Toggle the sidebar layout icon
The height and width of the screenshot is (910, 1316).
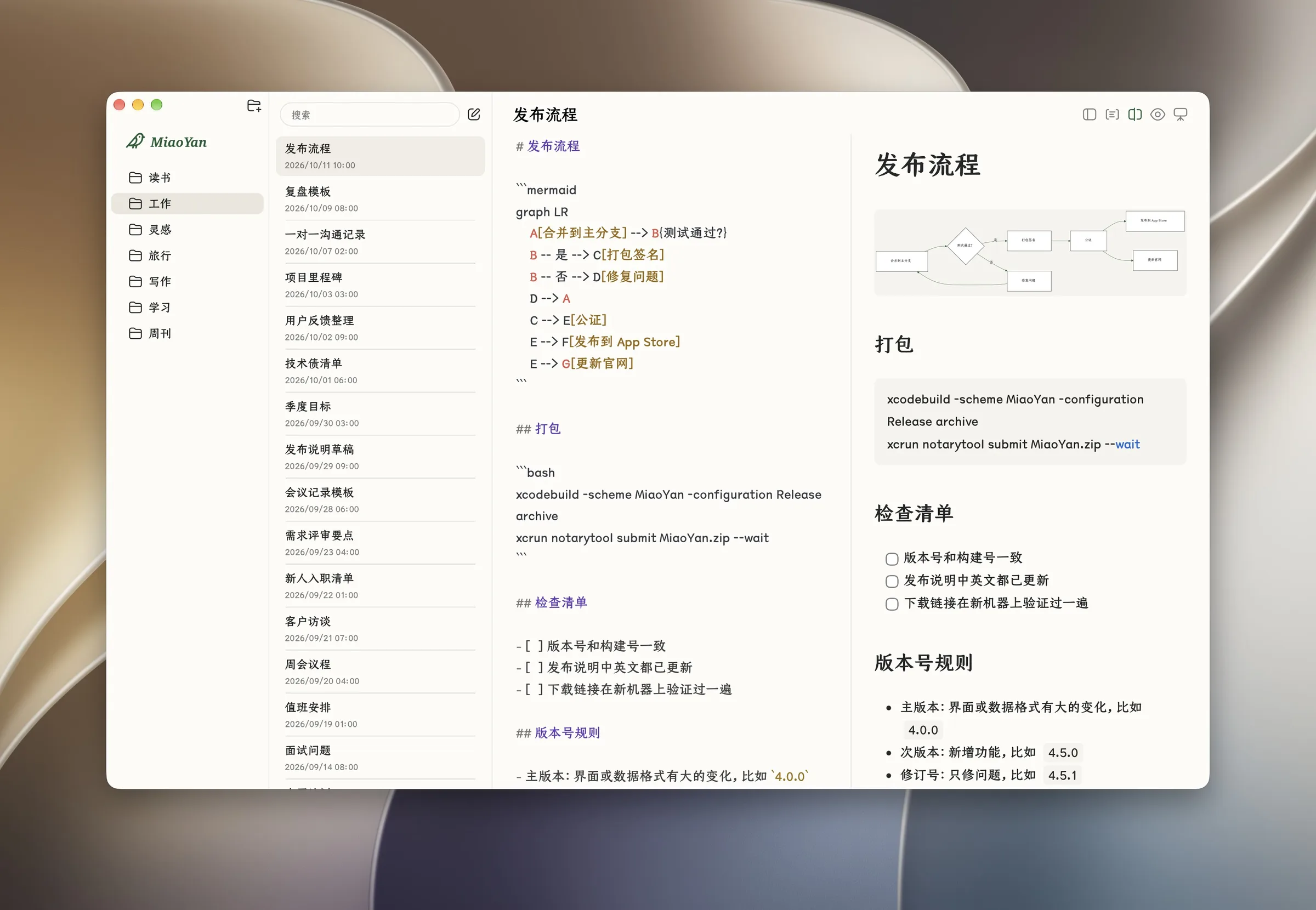[1089, 115]
